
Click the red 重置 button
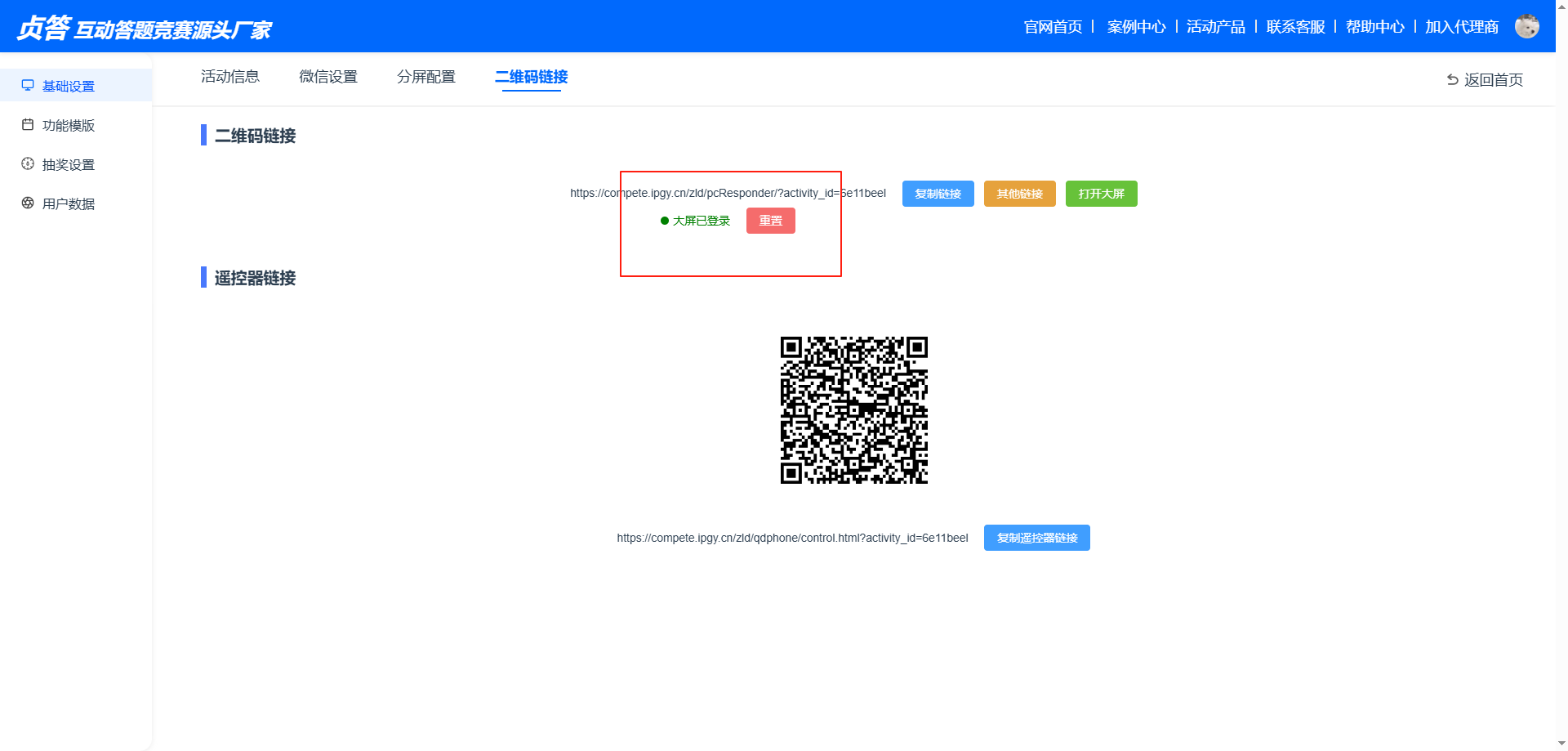click(771, 221)
